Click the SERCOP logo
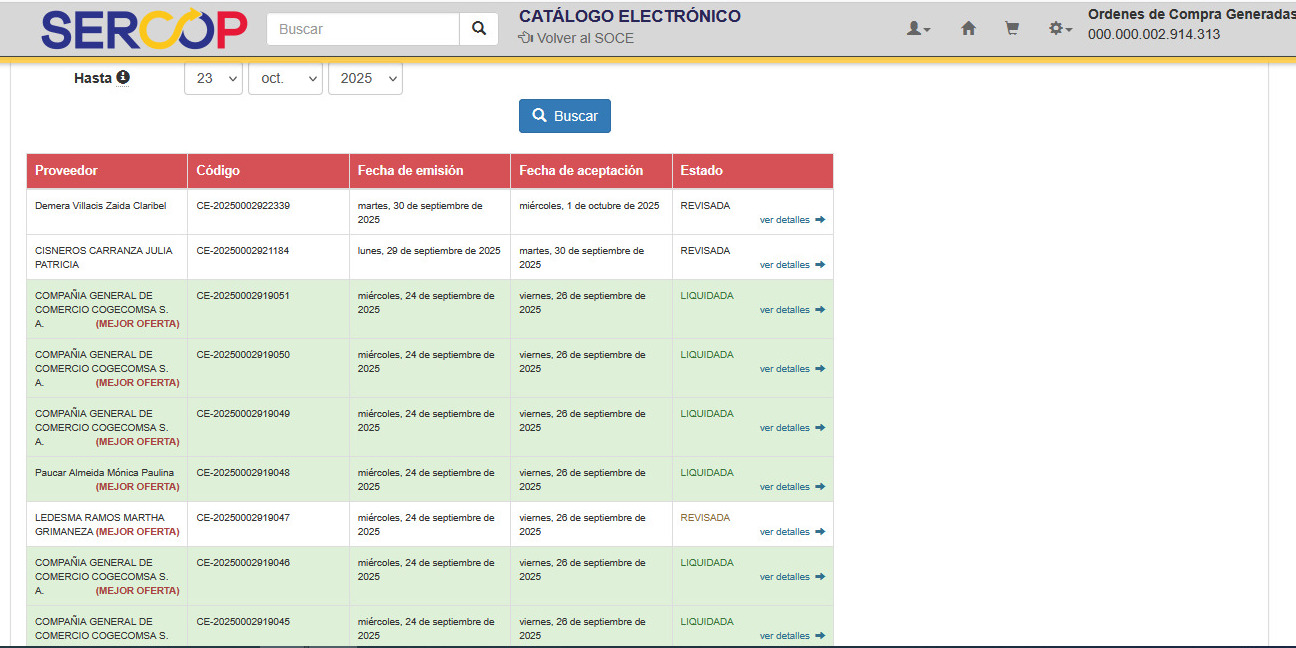This screenshot has width=1296, height=648. (x=144, y=30)
